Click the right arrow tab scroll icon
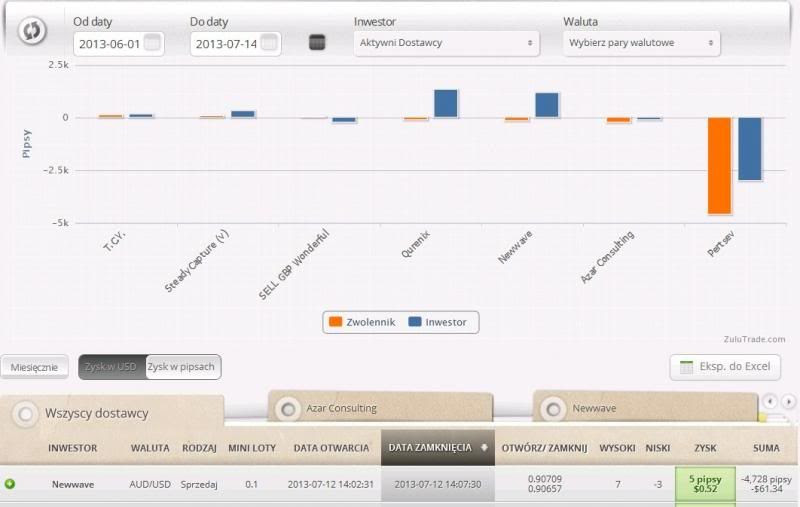This screenshot has height=507, width=800. [x=788, y=402]
